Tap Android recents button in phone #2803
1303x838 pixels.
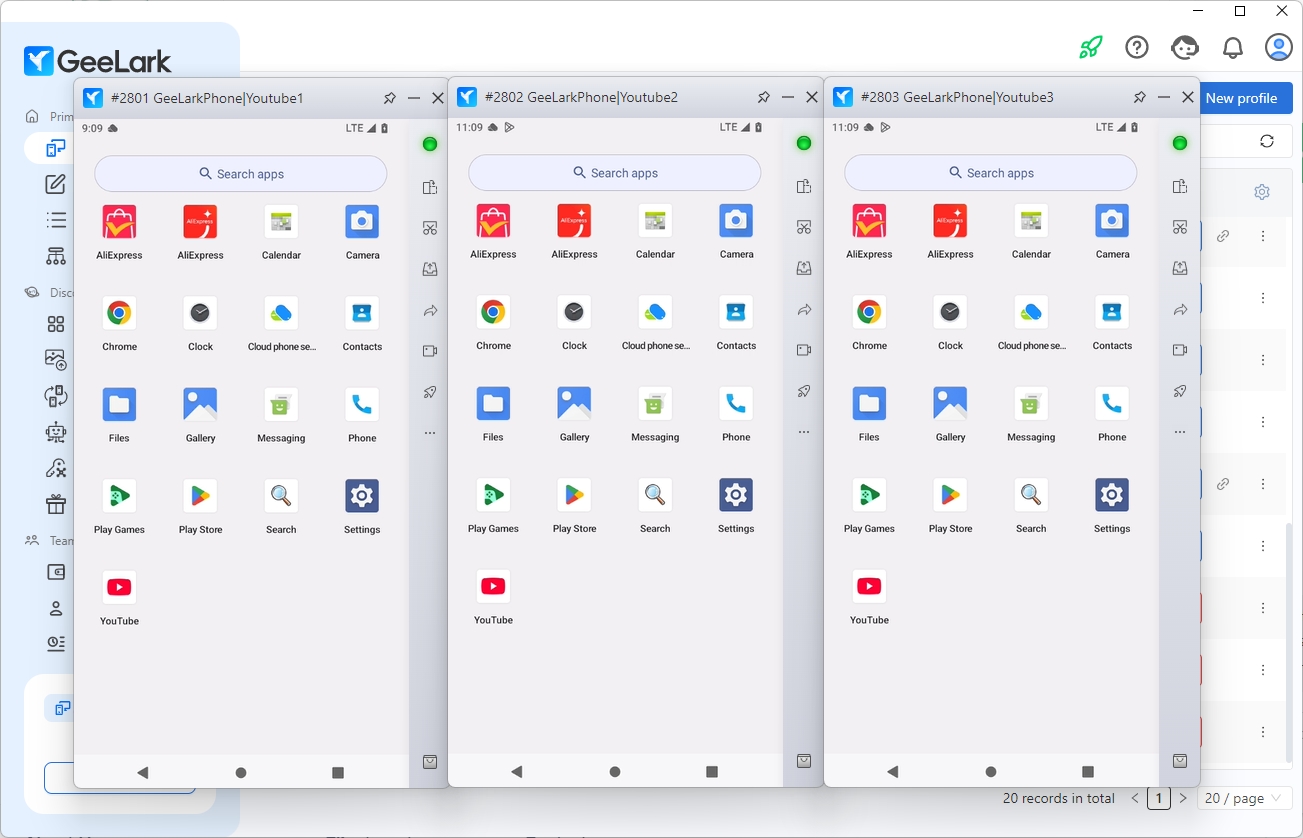(x=1088, y=772)
